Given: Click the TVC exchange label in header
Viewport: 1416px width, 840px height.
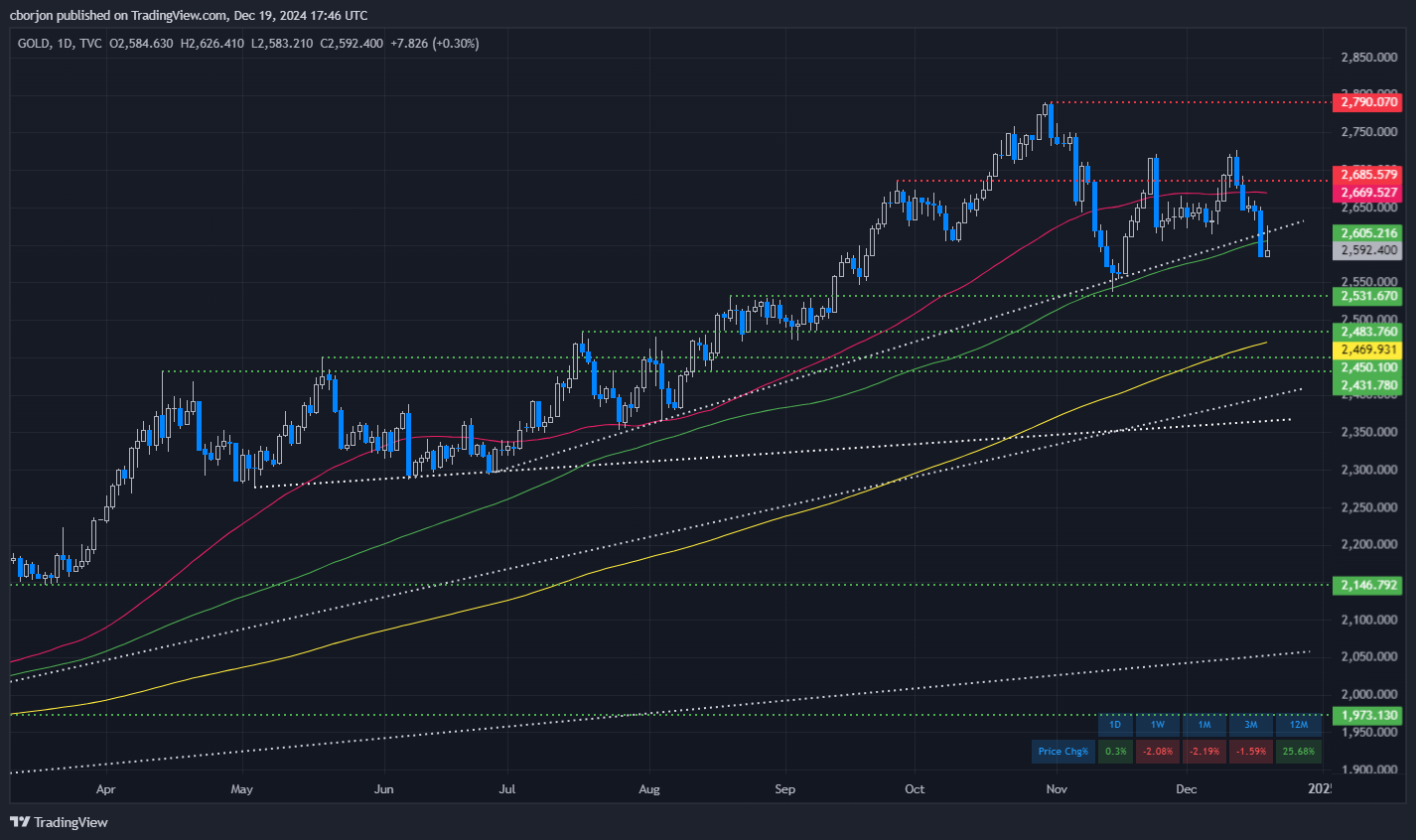Looking at the screenshot, I should point(90,44).
